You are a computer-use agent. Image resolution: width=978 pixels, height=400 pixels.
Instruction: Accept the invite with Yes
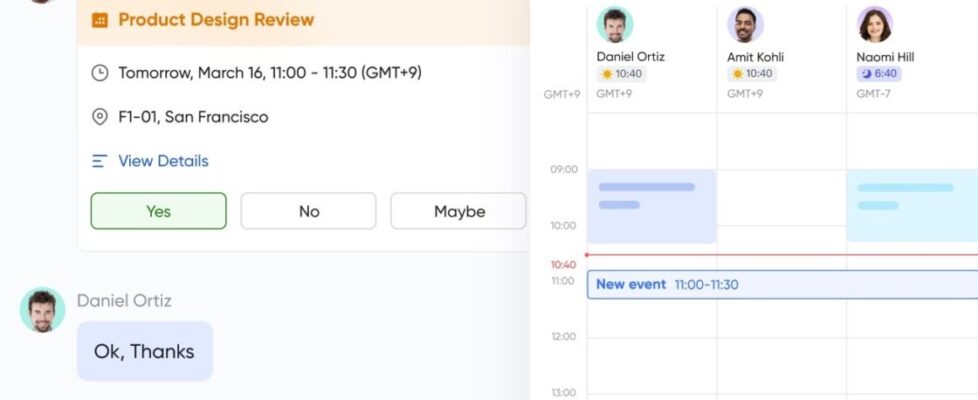tap(158, 211)
